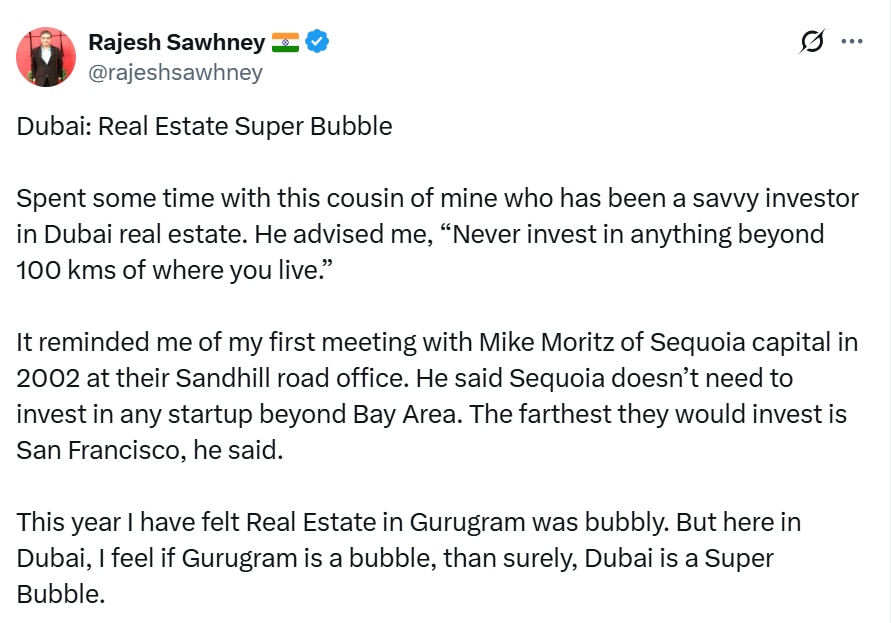Click the Rajesh Sawhney display name

(176, 42)
